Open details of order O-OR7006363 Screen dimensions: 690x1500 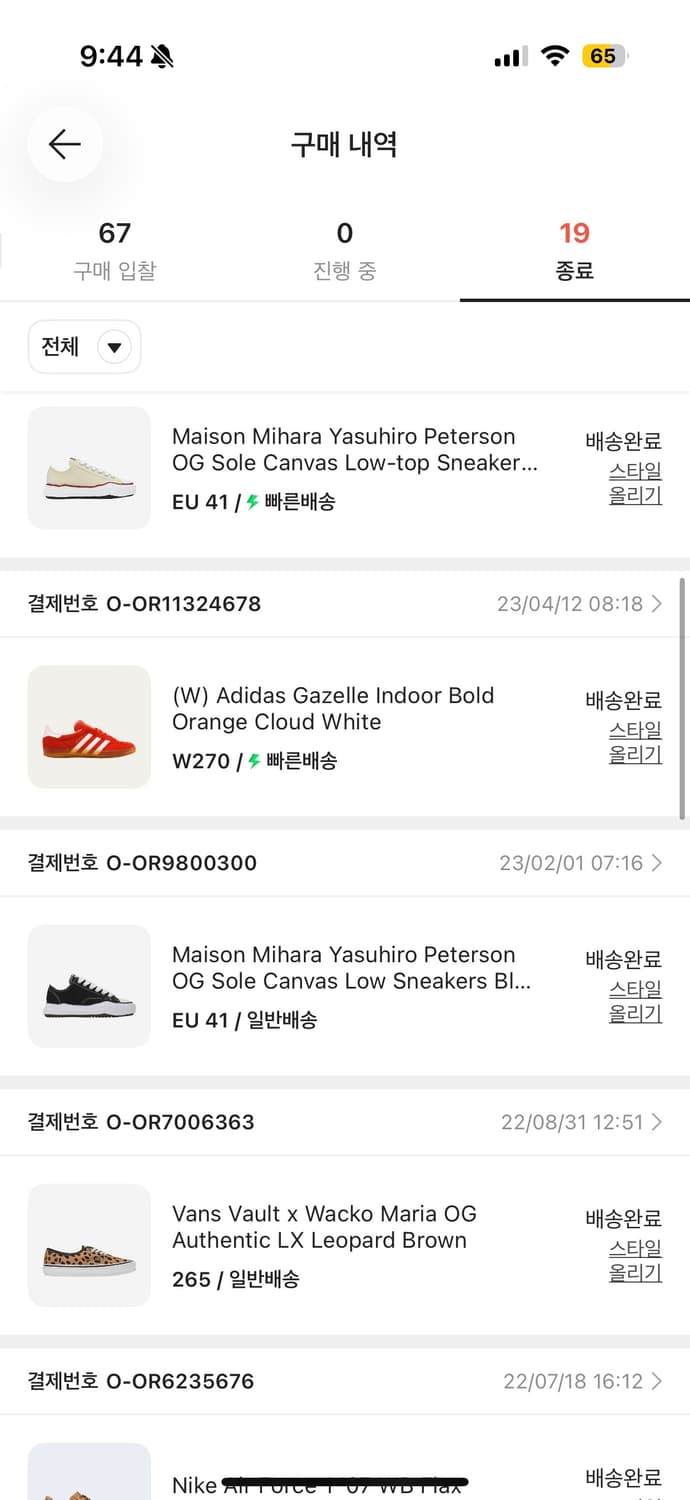[x=655, y=1121]
